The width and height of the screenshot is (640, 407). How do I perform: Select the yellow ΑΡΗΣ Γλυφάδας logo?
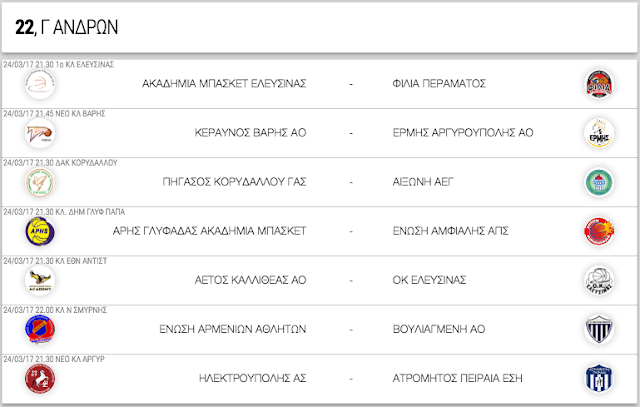(40, 231)
